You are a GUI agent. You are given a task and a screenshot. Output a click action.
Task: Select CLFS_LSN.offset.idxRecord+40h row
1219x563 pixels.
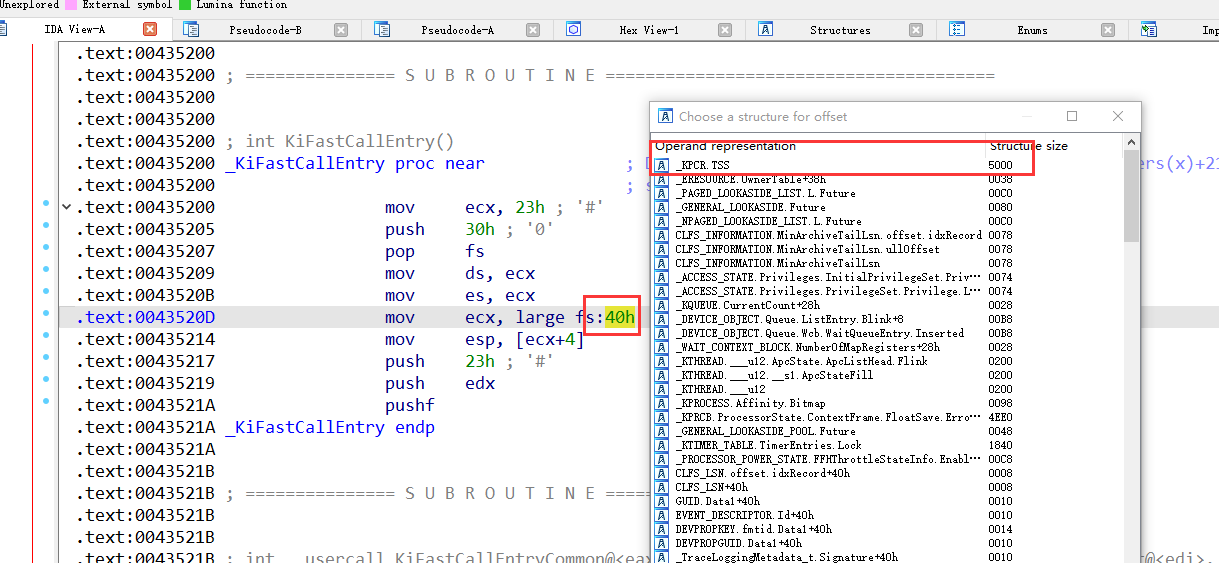887,473
